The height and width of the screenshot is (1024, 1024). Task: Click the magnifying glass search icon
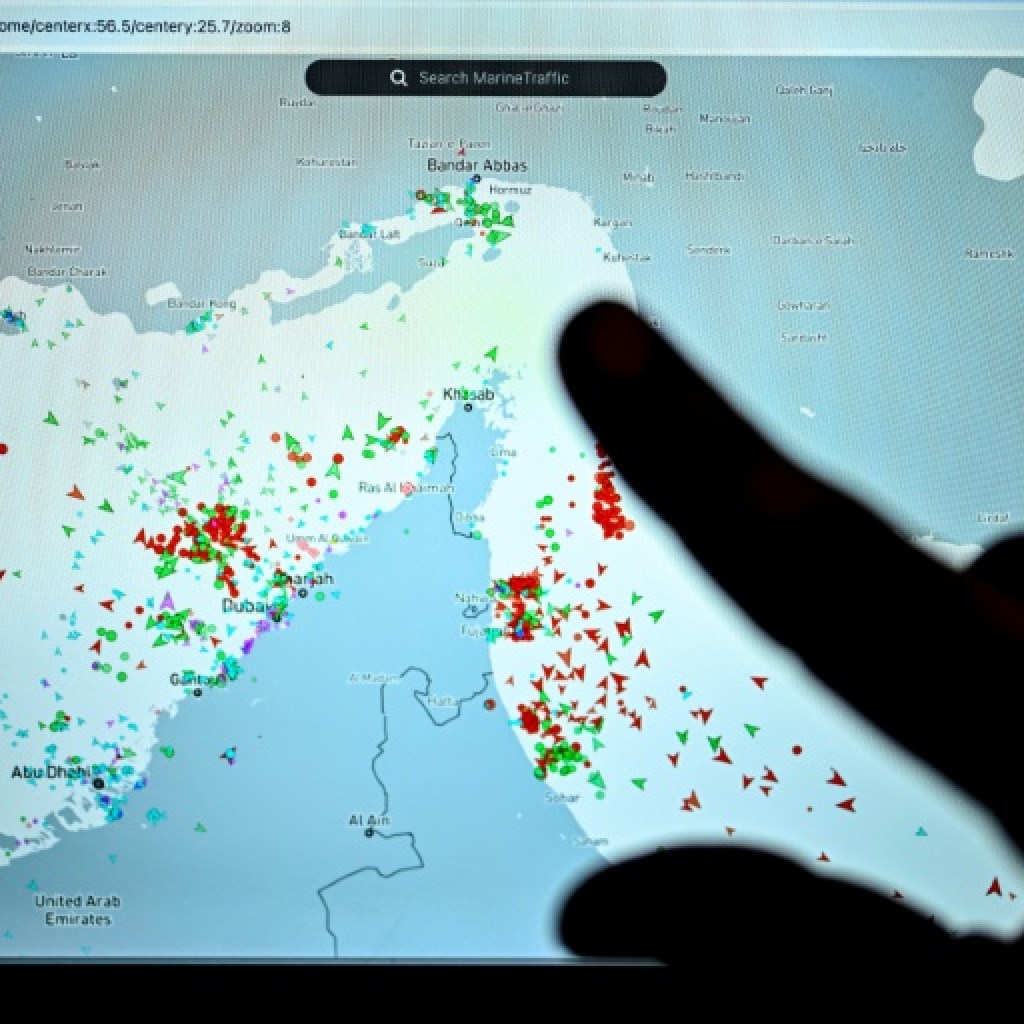399,78
